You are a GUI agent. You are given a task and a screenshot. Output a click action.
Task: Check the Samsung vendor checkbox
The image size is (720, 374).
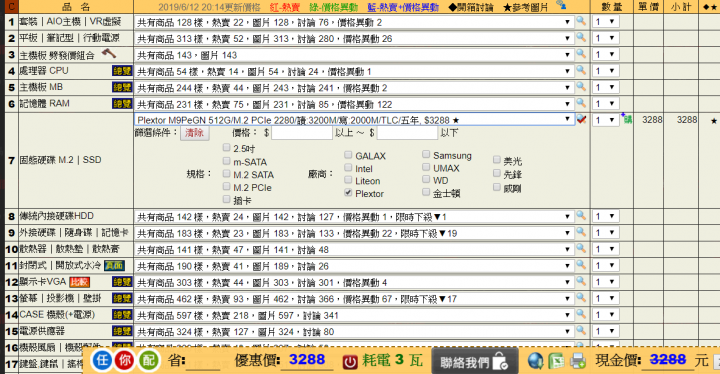click(x=426, y=154)
